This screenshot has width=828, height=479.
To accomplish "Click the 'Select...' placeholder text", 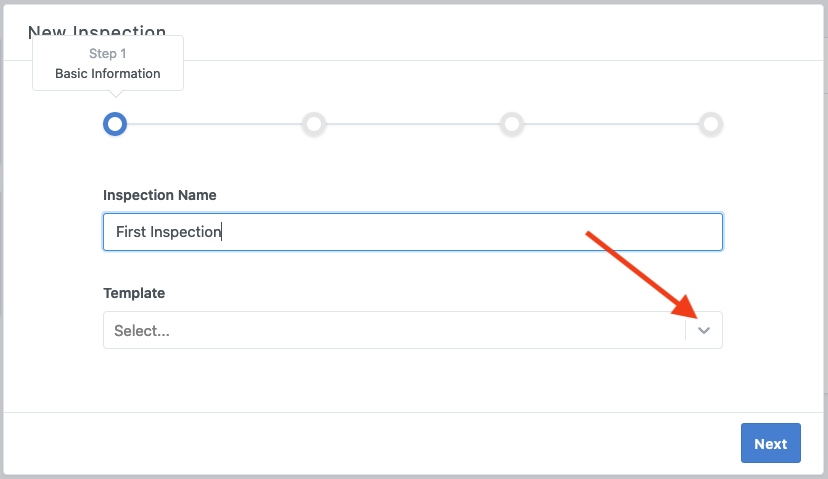I will pos(141,331).
